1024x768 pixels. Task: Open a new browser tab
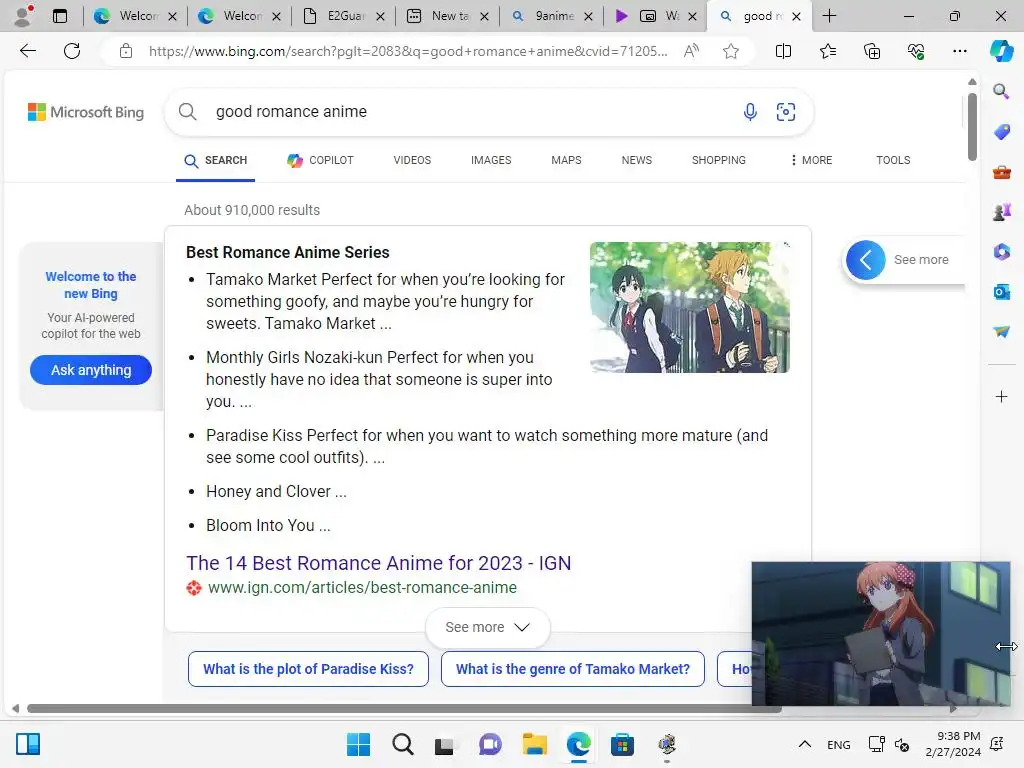click(829, 16)
